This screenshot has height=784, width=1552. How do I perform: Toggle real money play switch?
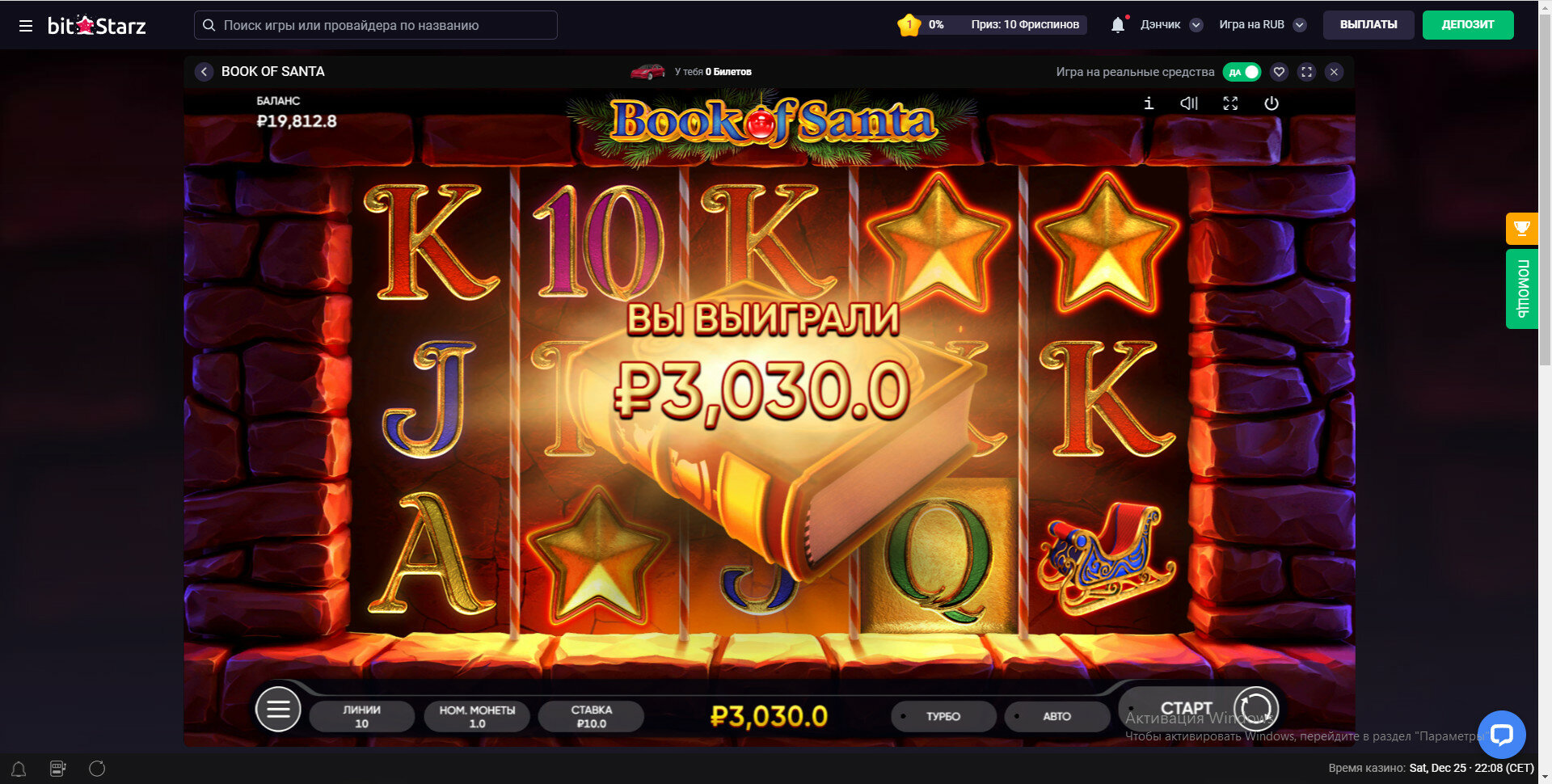coord(1242,72)
